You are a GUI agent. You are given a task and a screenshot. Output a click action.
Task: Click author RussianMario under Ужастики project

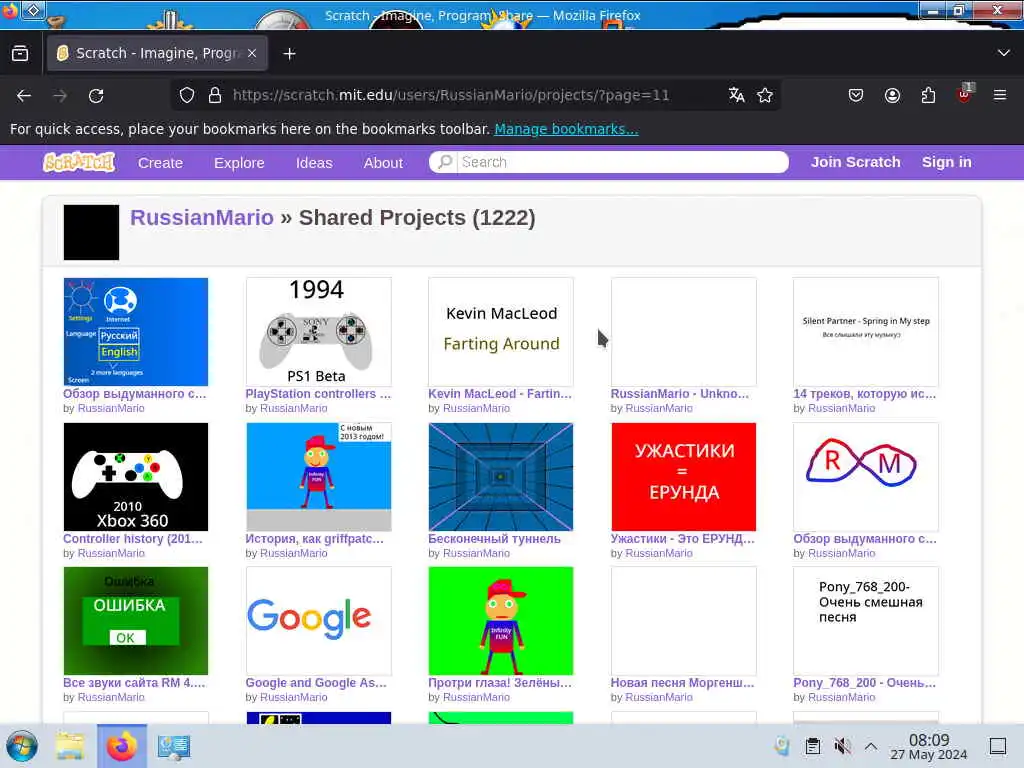tap(659, 553)
